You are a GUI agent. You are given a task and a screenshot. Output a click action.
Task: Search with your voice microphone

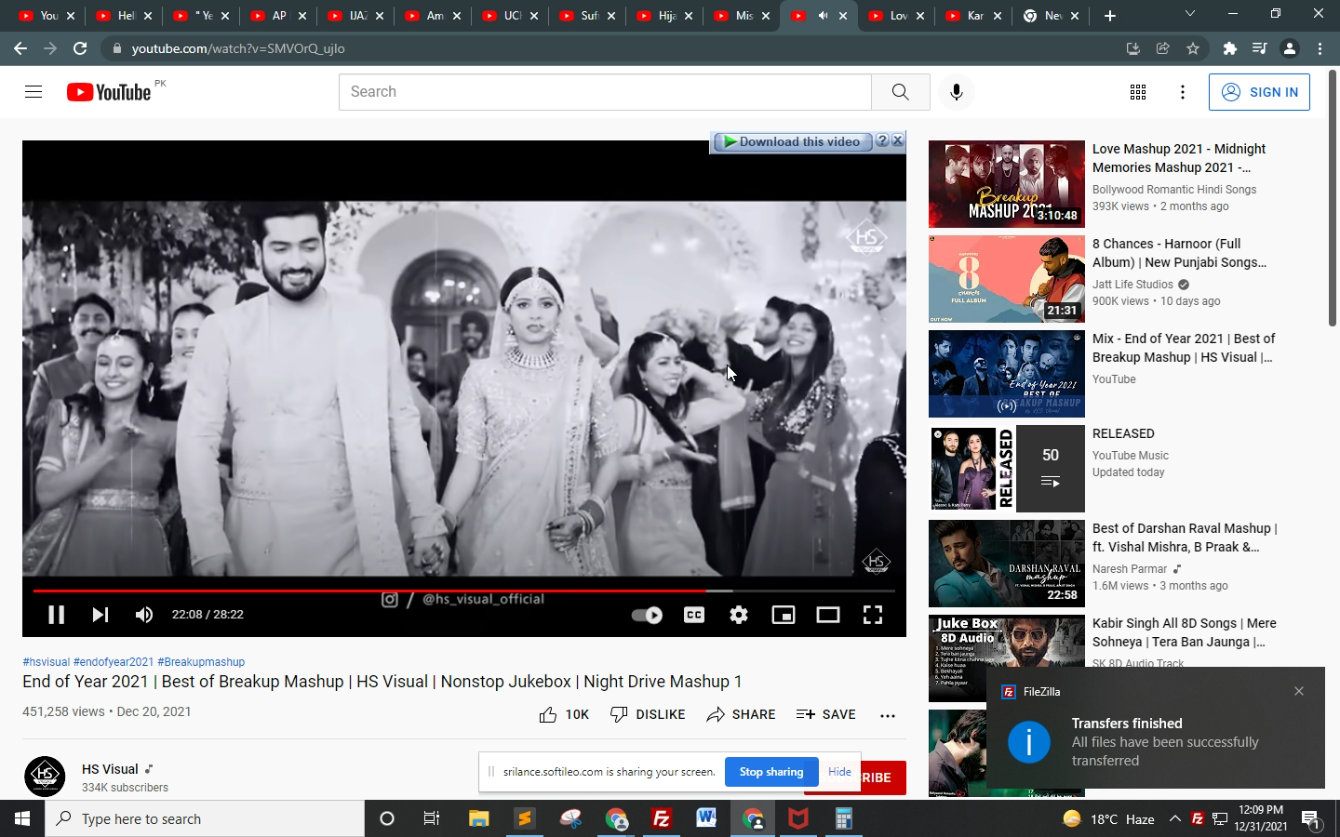point(956,92)
